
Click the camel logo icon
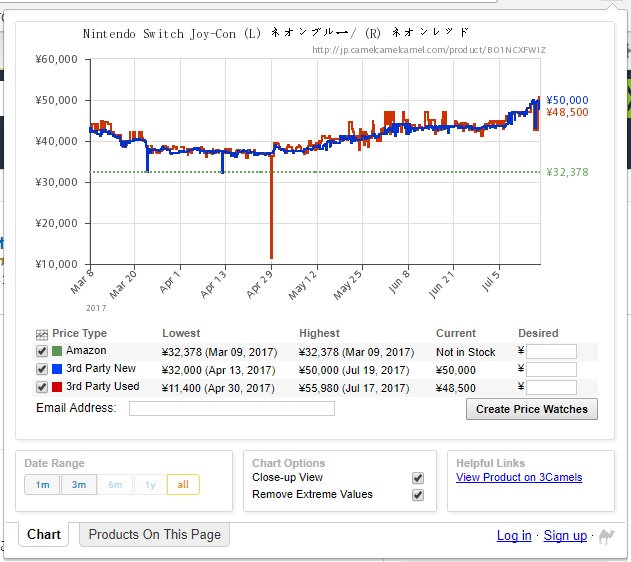pyautogui.click(x=606, y=536)
